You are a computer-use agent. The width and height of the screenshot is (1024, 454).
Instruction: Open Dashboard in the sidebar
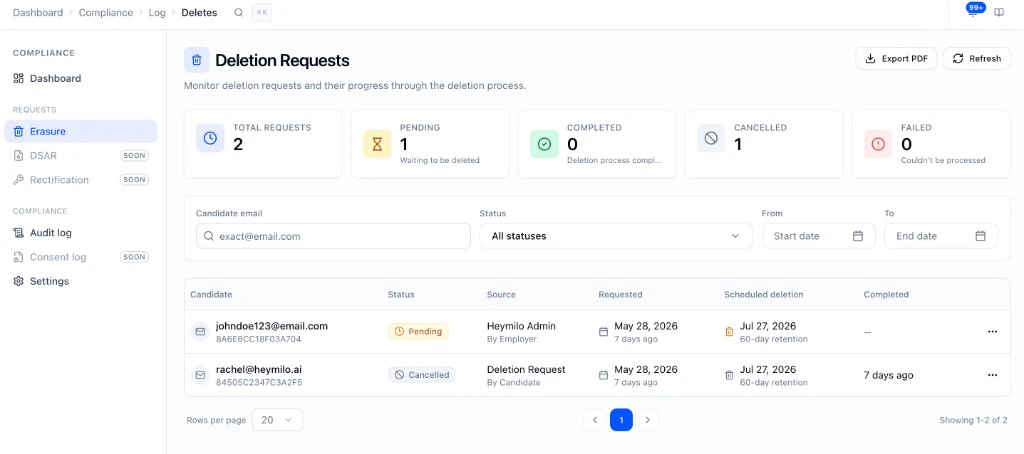[80, 78]
